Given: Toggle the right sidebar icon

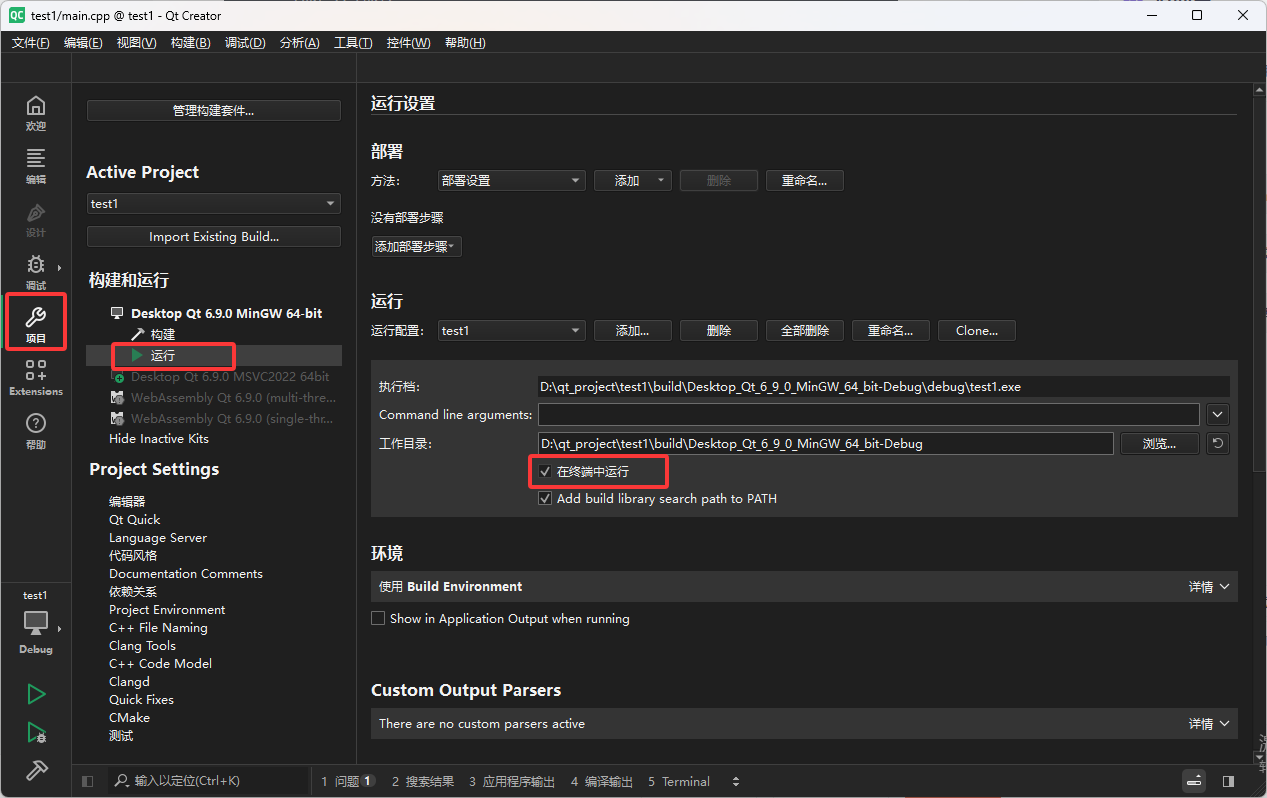Looking at the screenshot, I should tap(1229, 781).
